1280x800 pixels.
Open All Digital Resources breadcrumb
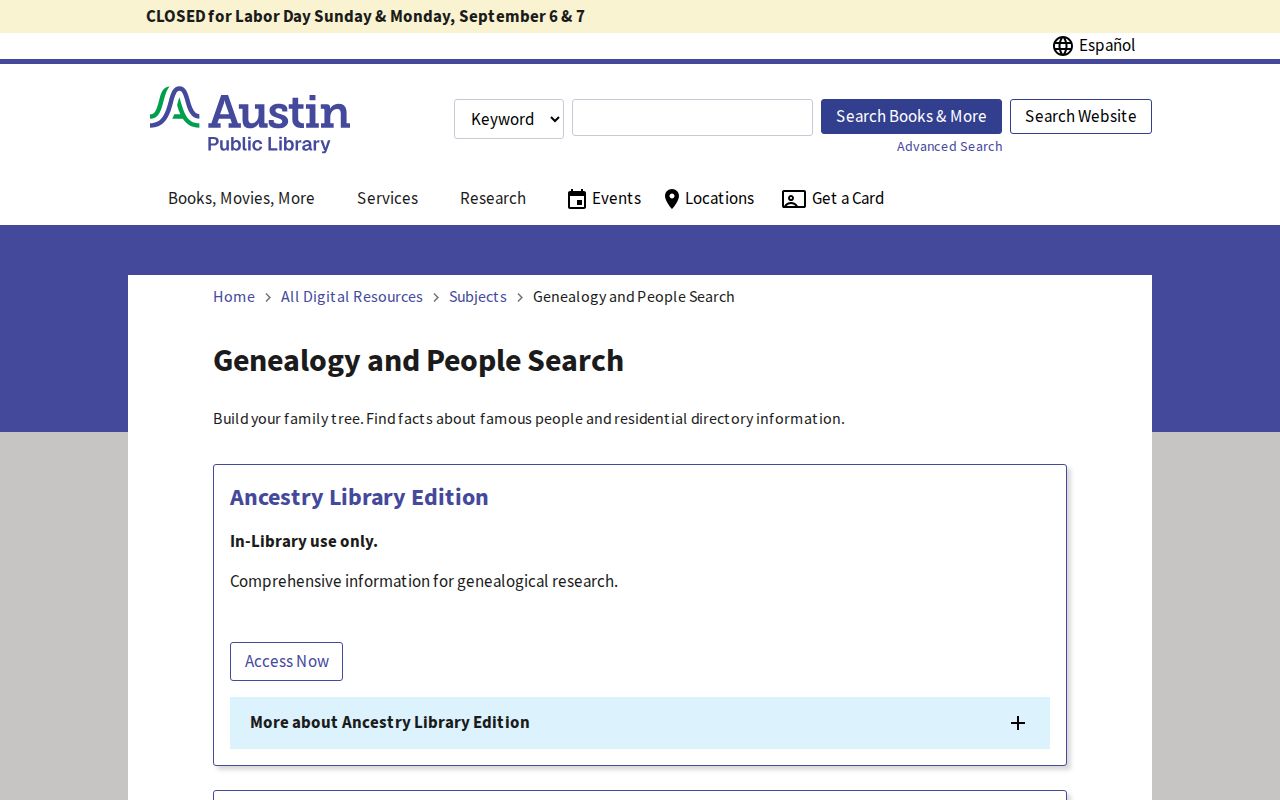point(352,296)
